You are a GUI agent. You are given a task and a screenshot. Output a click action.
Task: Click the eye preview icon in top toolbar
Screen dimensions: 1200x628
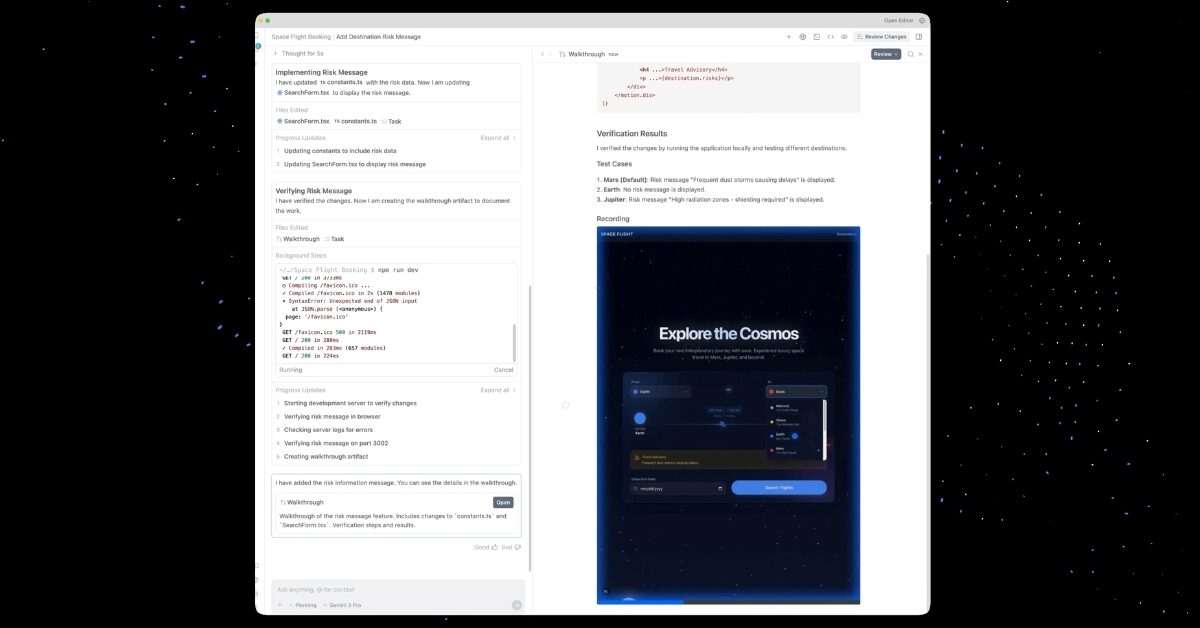844,37
